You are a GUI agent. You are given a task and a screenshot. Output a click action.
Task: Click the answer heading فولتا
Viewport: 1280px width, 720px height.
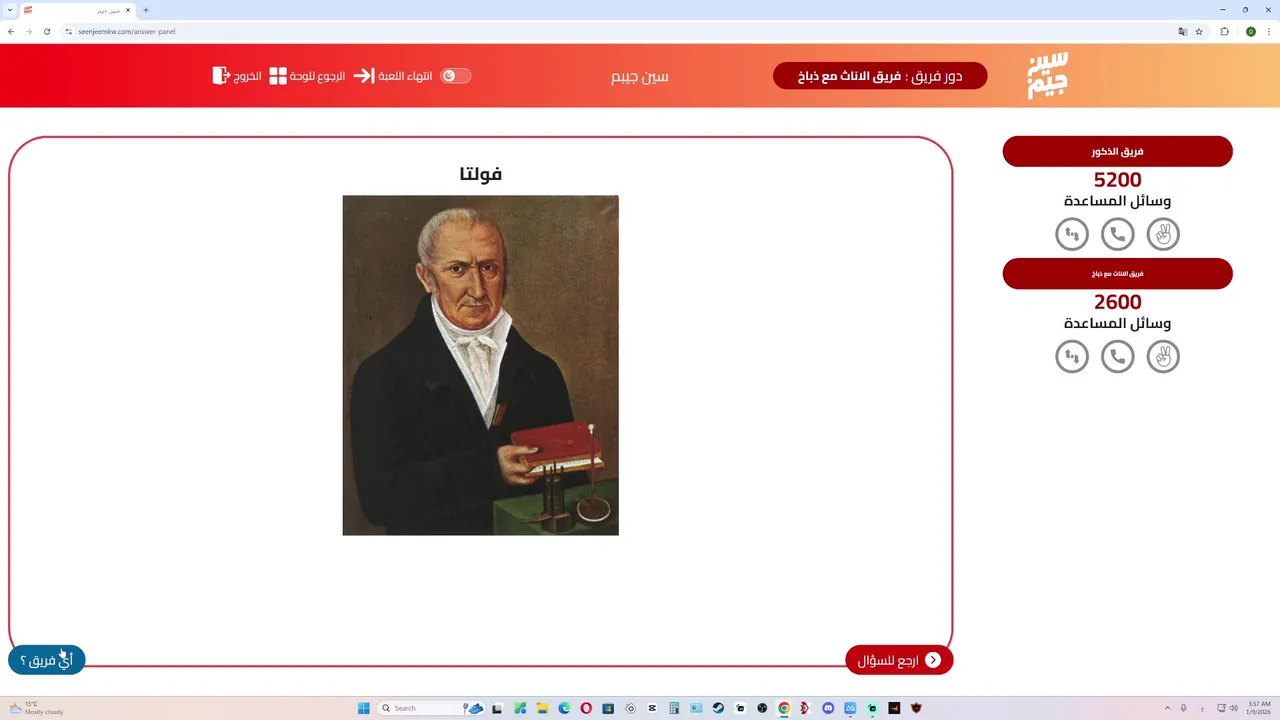point(480,174)
